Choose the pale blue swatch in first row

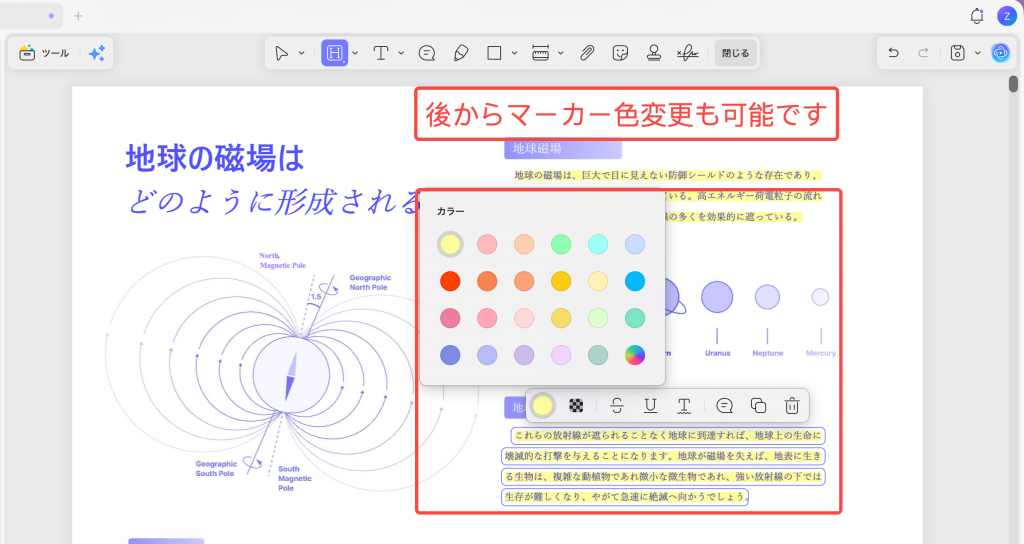tap(635, 244)
